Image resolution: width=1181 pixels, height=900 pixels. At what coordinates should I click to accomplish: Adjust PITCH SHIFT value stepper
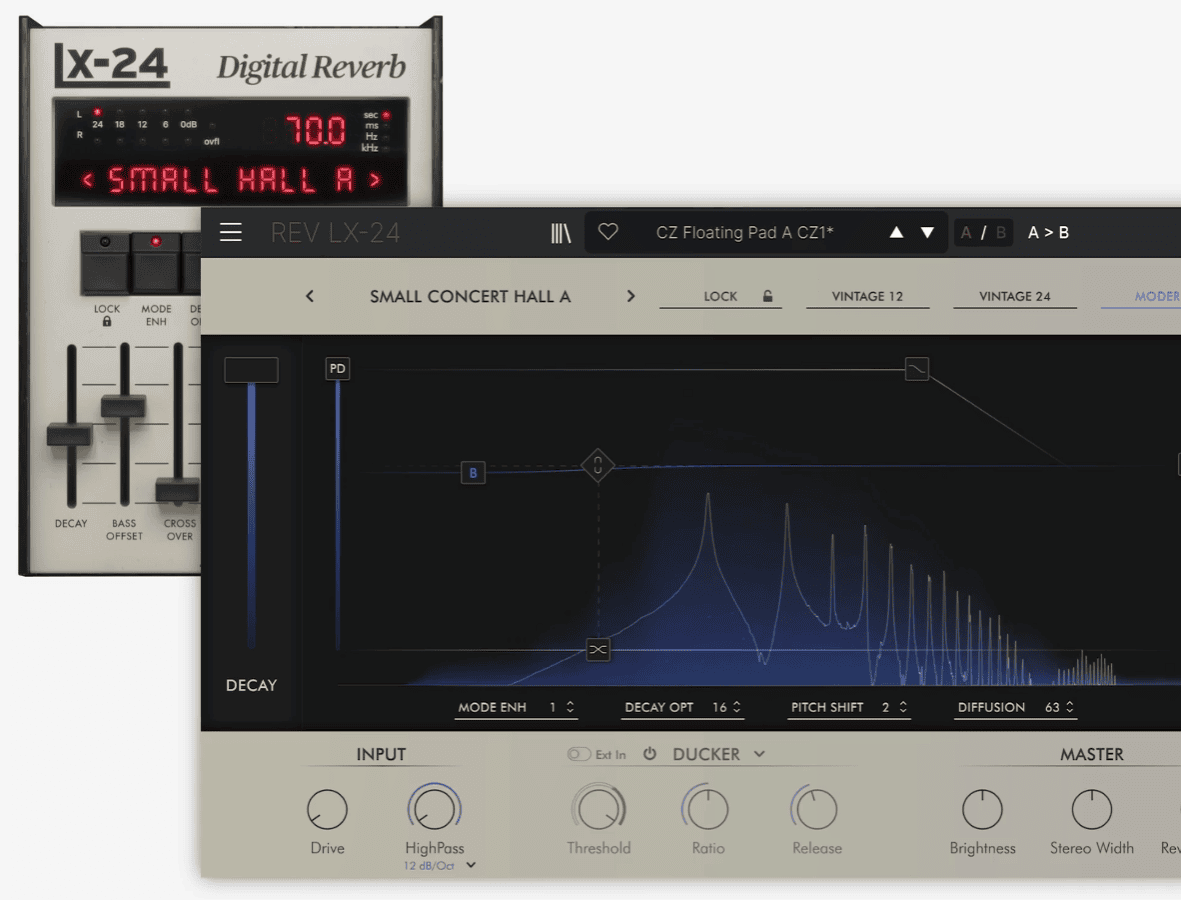coord(903,707)
